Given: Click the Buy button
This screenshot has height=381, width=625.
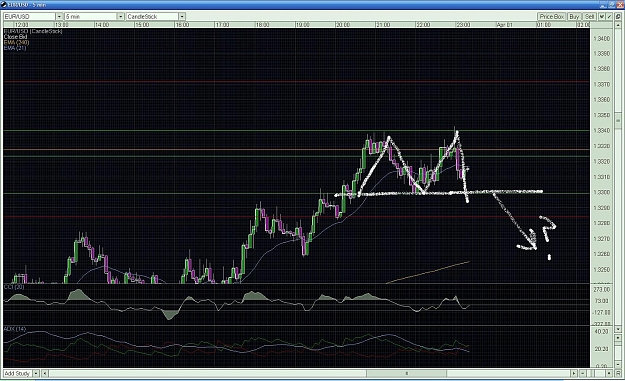Looking at the screenshot, I should click(x=574, y=17).
